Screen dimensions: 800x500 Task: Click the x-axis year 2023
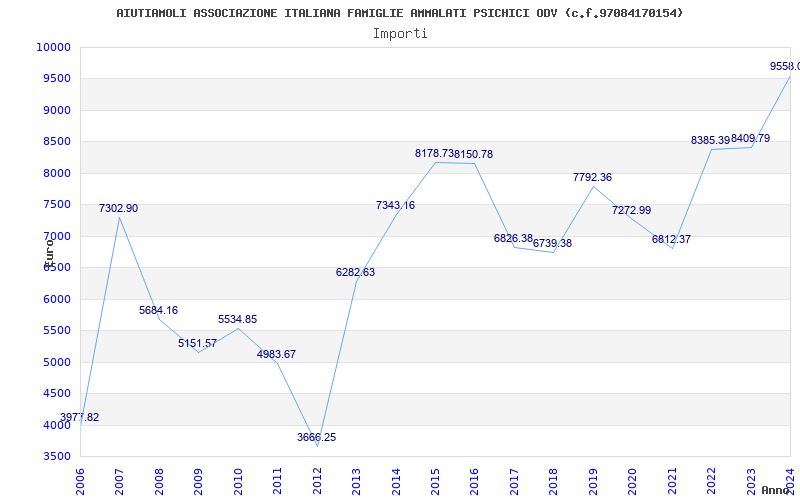point(752,481)
